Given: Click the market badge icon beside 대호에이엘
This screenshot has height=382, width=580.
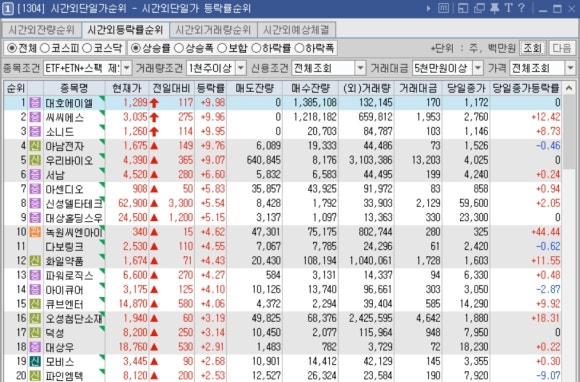Looking at the screenshot, I should tap(35, 103).
